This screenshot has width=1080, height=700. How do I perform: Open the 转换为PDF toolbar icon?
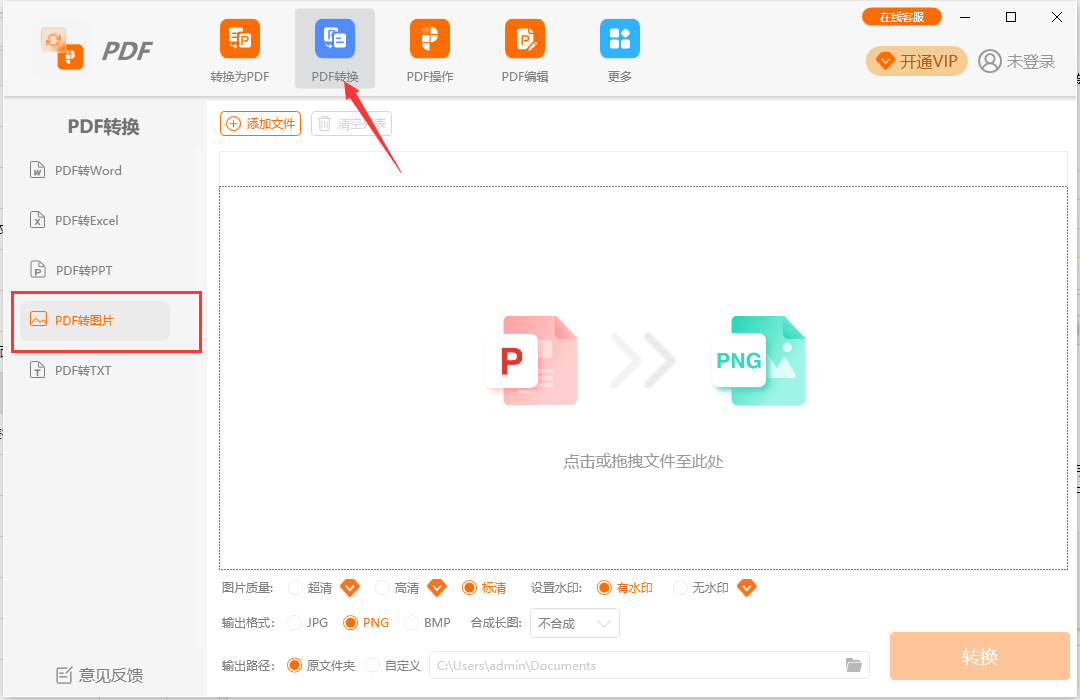tap(239, 40)
